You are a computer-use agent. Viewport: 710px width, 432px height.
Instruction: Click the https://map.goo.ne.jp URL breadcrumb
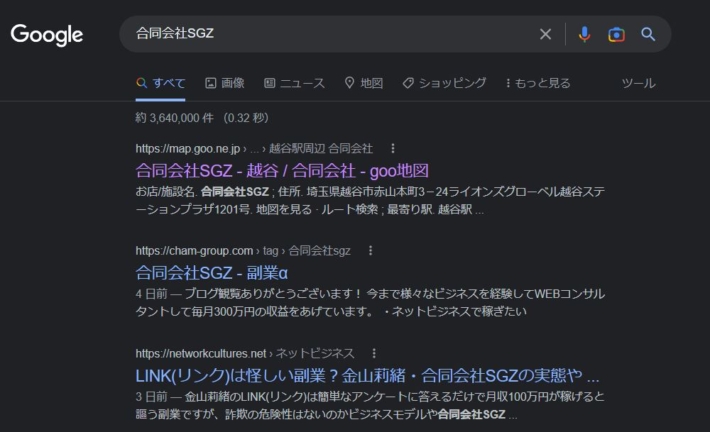coord(254,148)
